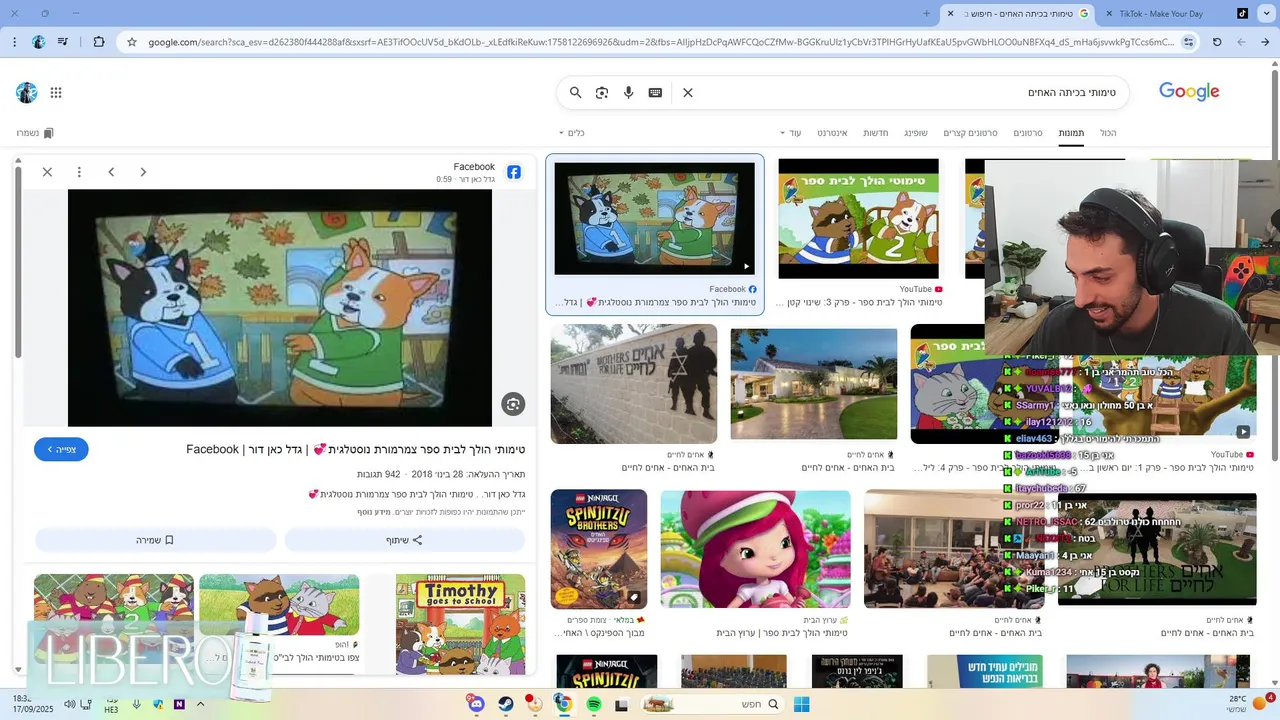This screenshot has width=1280, height=720.
Task: Select the אינטרנט search tab
Action: 832,133
